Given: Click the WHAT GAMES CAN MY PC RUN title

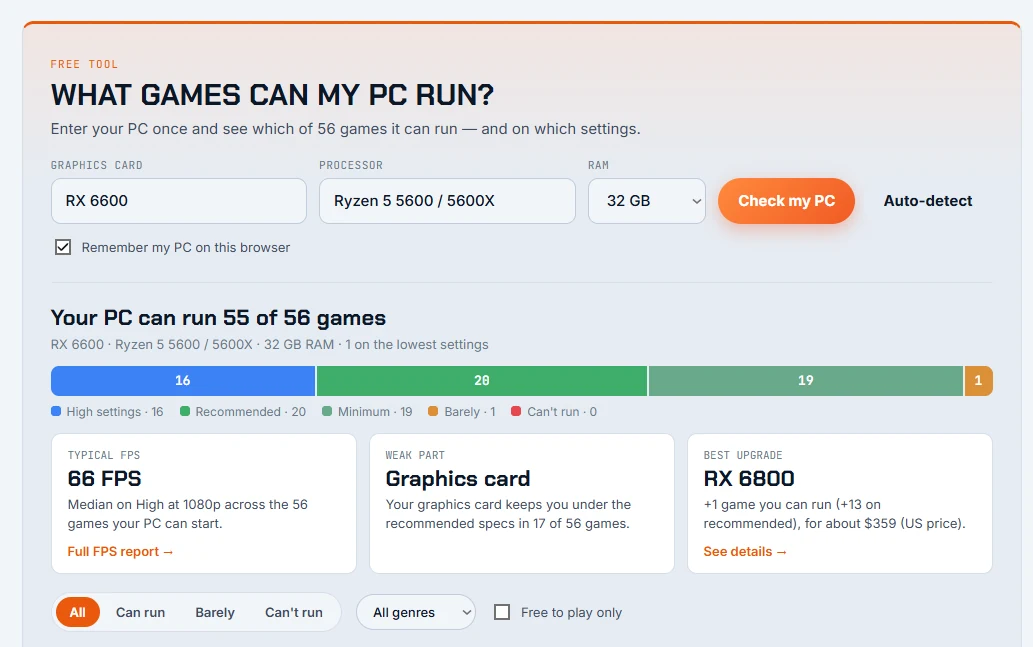Looking at the screenshot, I should (272, 95).
